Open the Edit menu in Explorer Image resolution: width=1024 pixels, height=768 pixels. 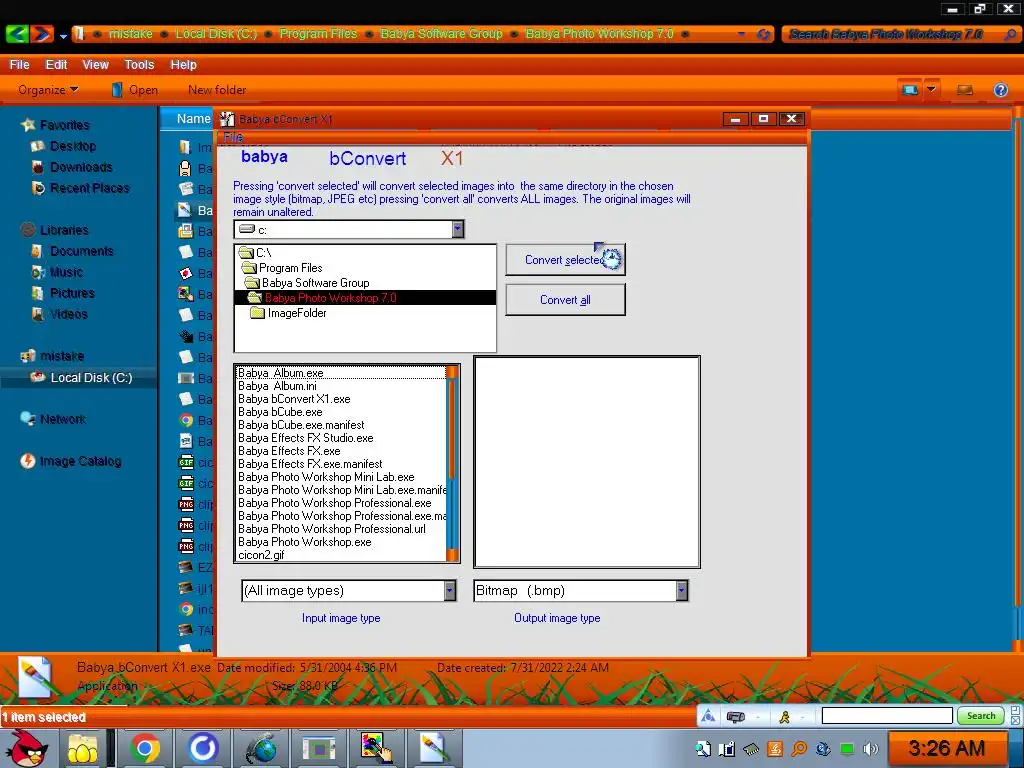pos(56,65)
